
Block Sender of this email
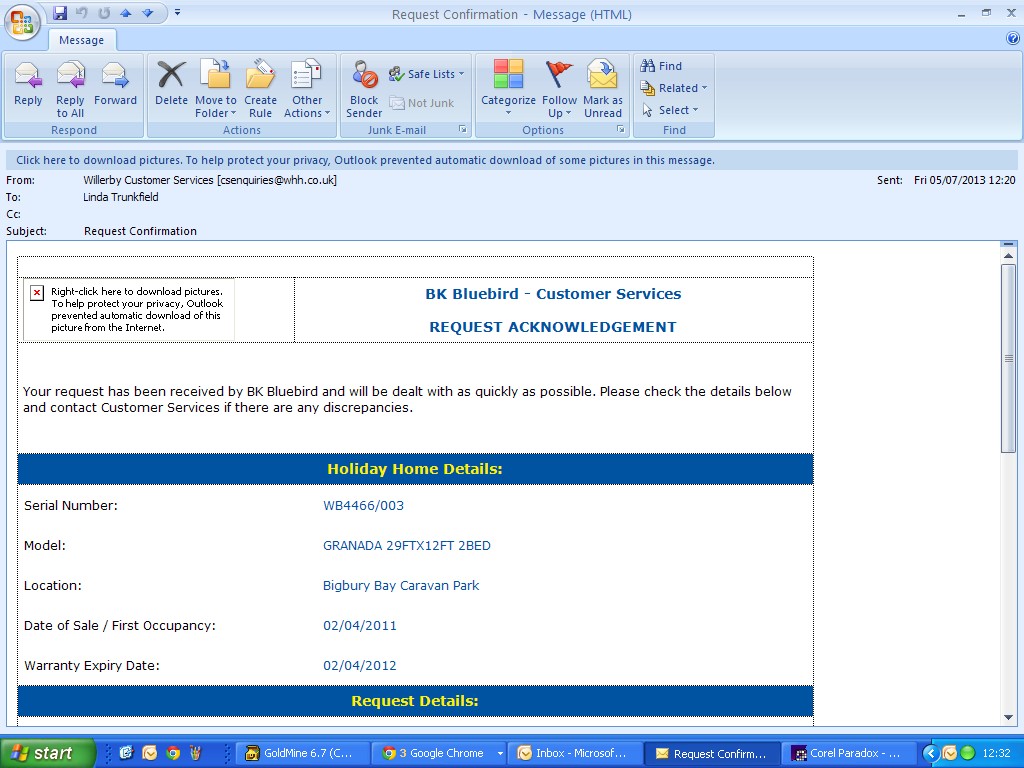point(364,89)
